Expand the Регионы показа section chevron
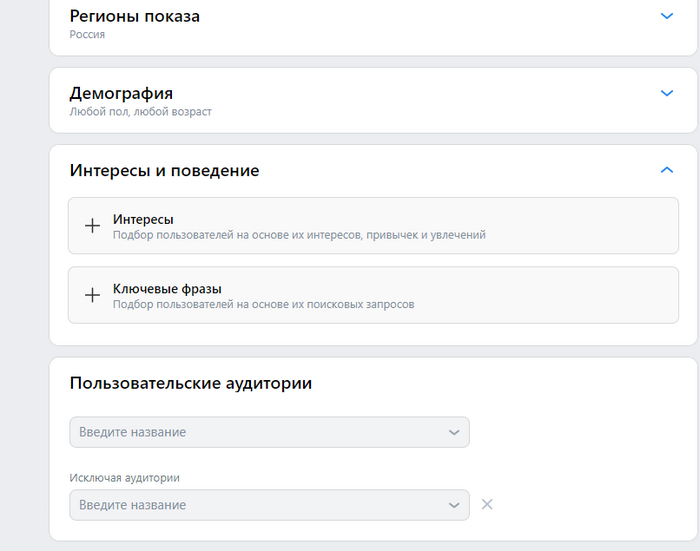This screenshot has width=700, height=551. pyautogui.click(x=668, y=16)
